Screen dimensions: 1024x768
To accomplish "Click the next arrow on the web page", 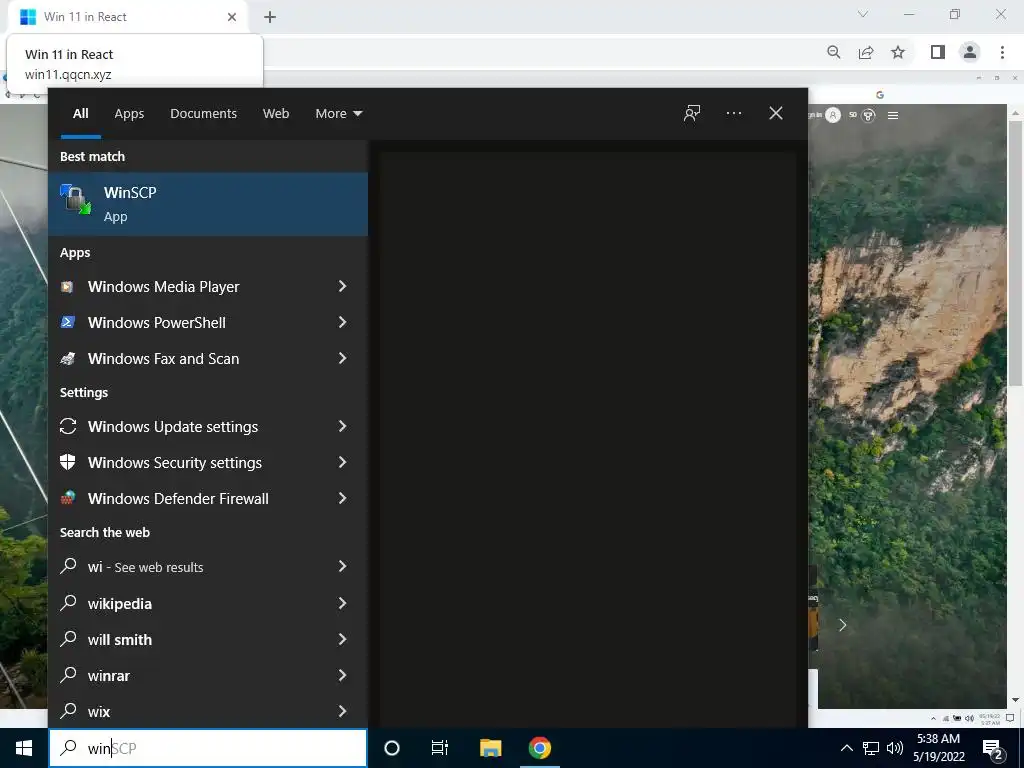I will pyautogui.click(x=842, y=626).
